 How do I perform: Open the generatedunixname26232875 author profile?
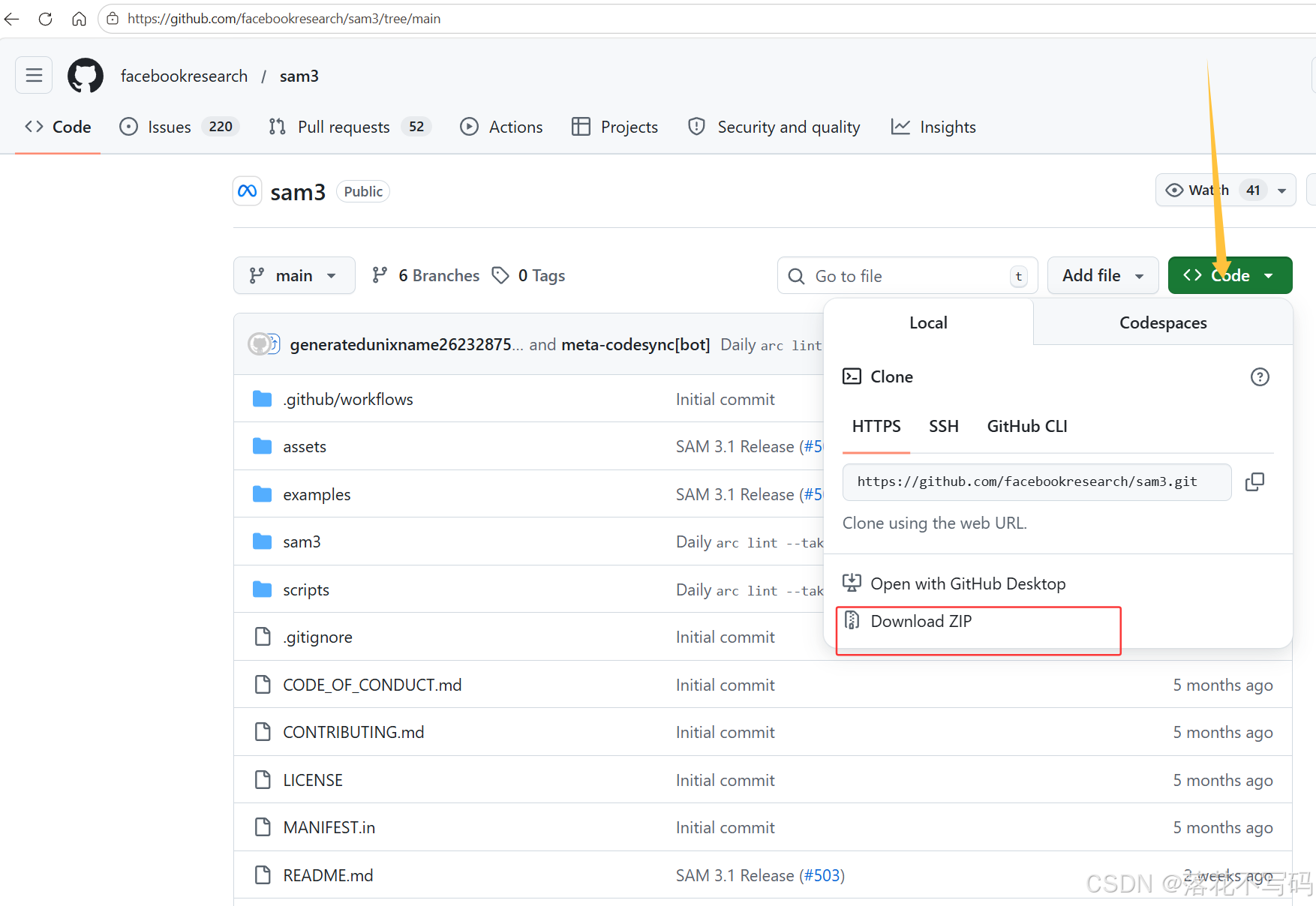(x=407, y=344)
